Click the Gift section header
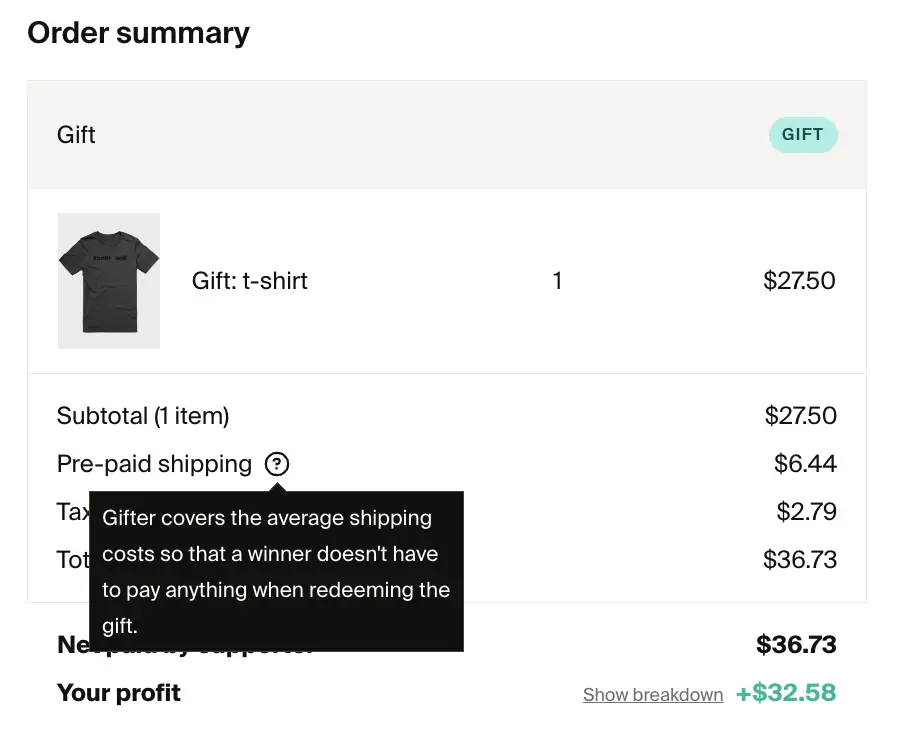 click(x=76, y=134)
